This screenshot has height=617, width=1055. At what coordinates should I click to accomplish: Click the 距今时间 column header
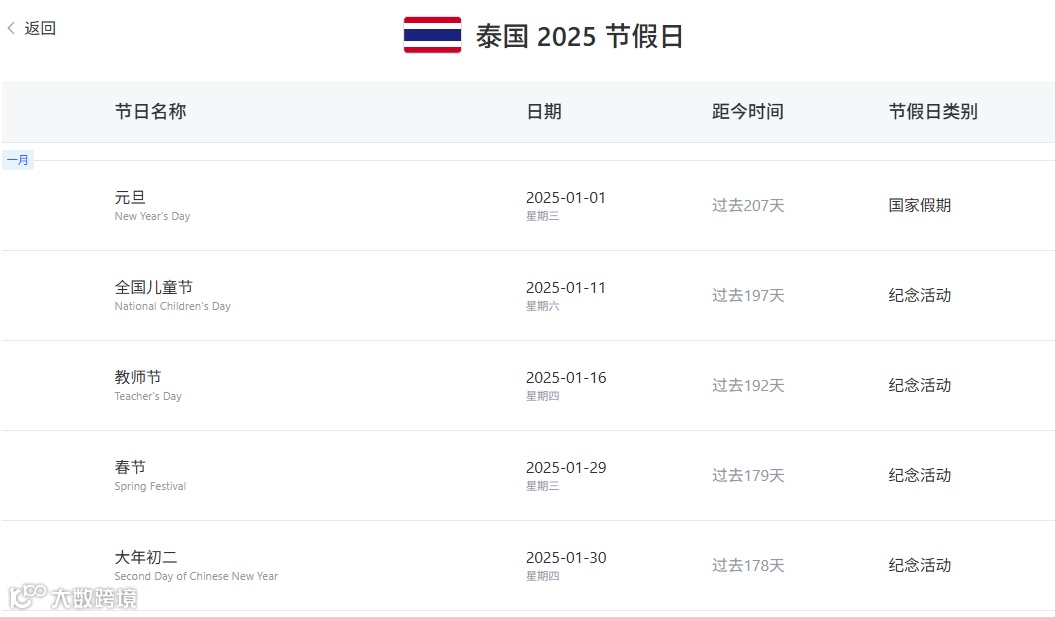747,112
